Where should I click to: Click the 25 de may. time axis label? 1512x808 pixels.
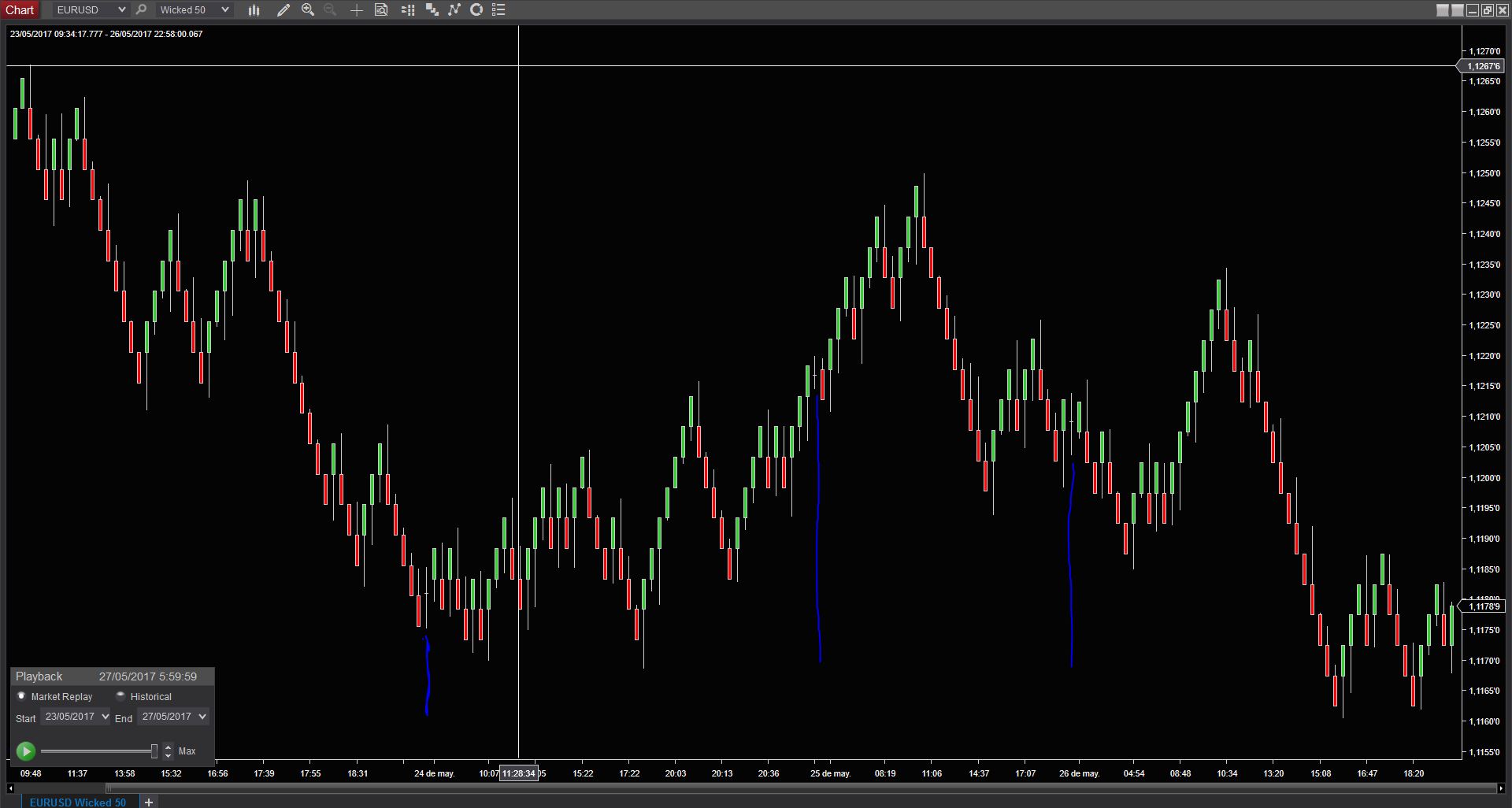(831, 773)
